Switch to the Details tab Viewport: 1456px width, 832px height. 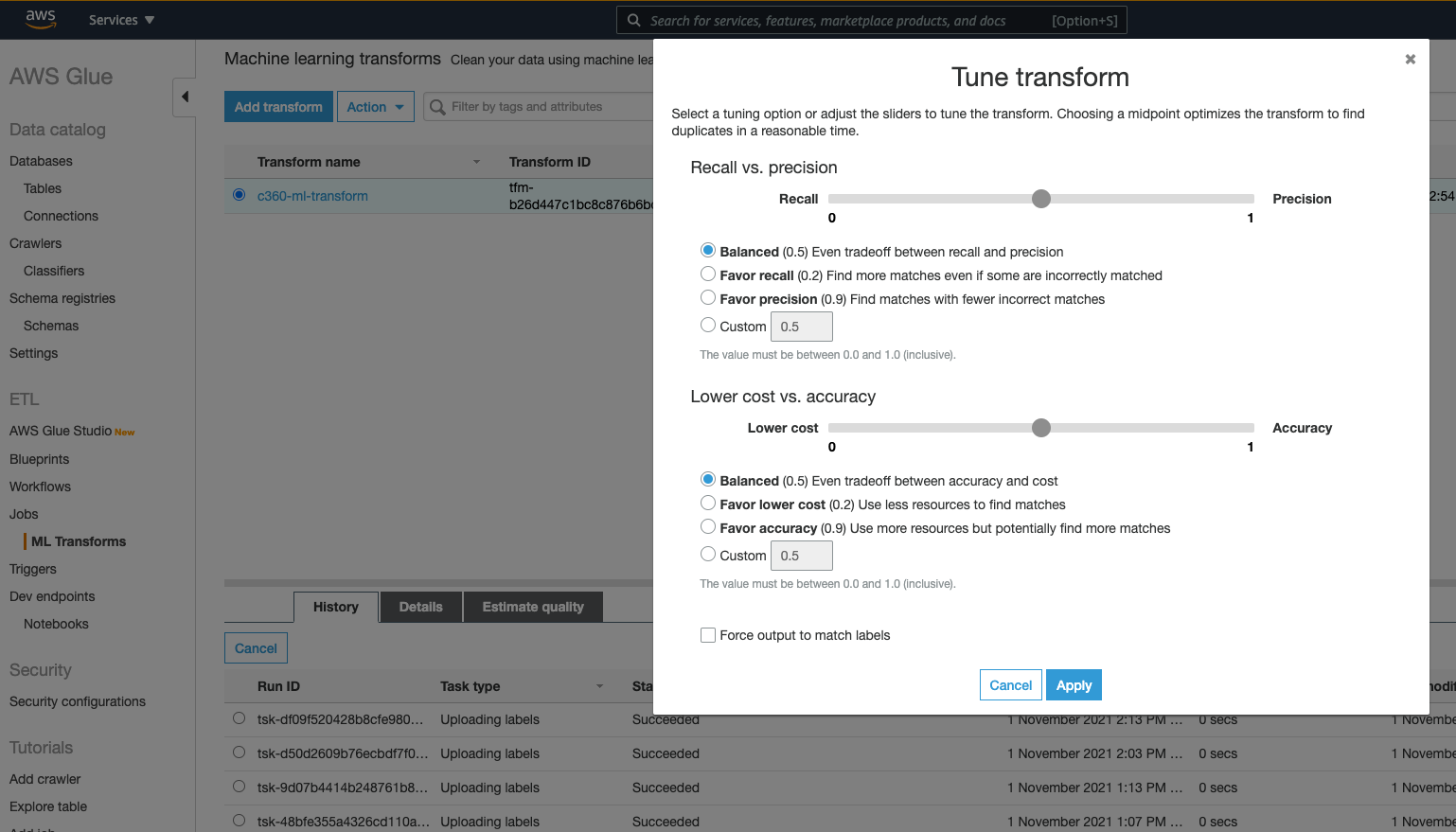point(420,607)
